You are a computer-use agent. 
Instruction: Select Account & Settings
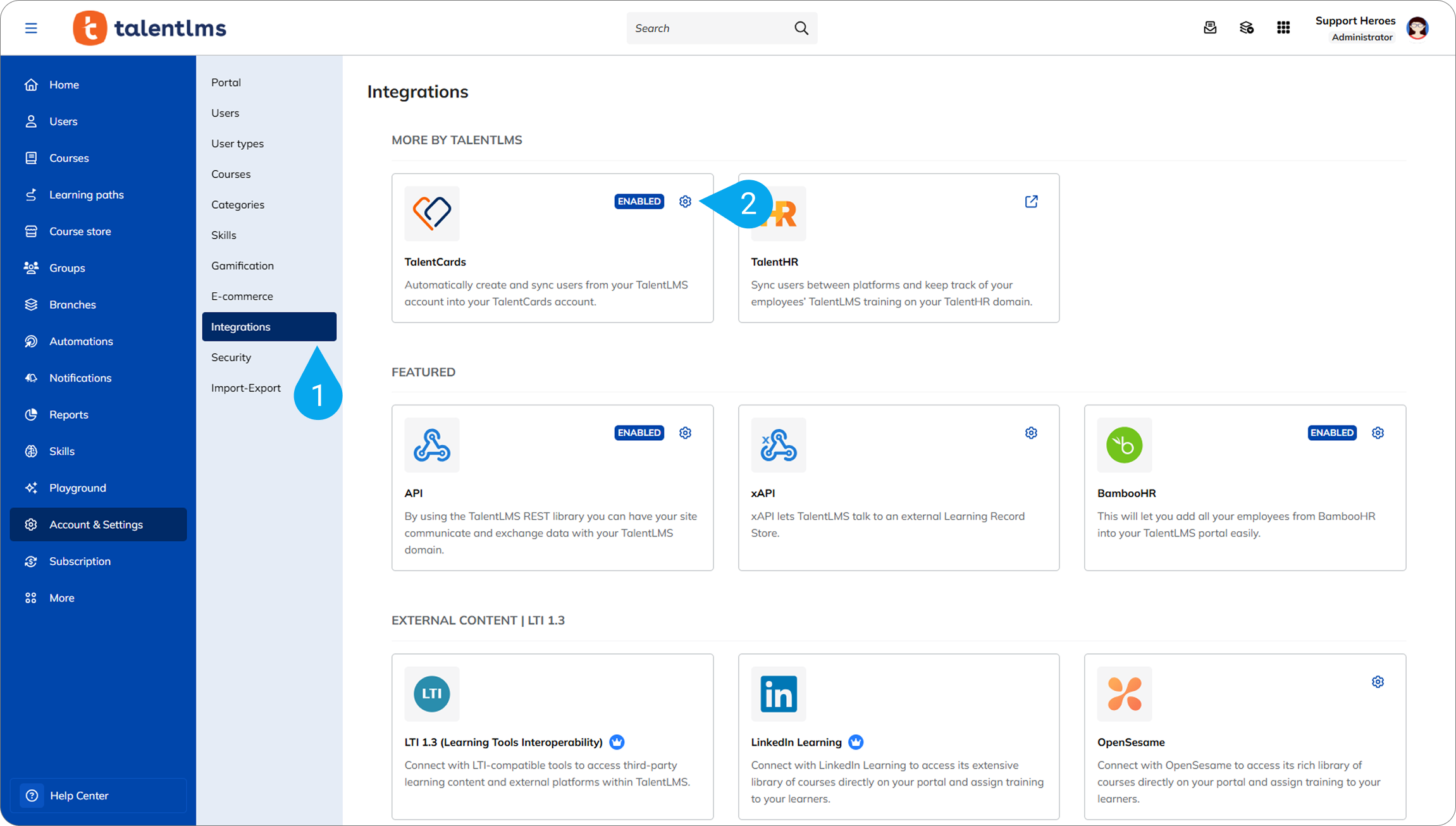tap(98, 524)
